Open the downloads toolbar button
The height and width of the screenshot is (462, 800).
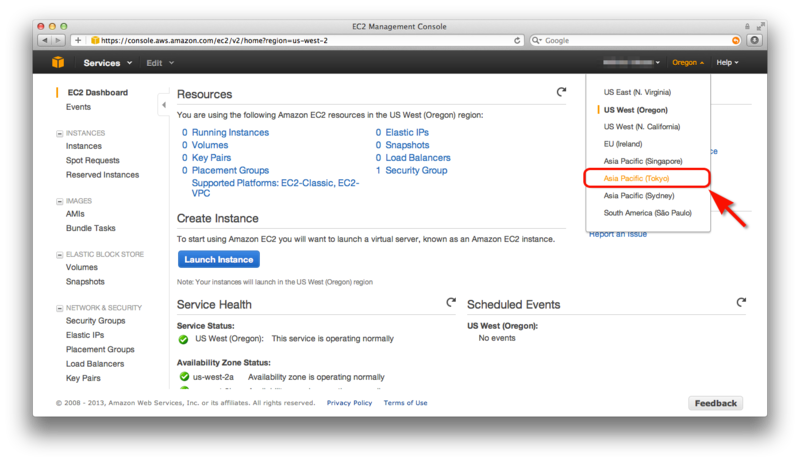(x=755, y=40)
